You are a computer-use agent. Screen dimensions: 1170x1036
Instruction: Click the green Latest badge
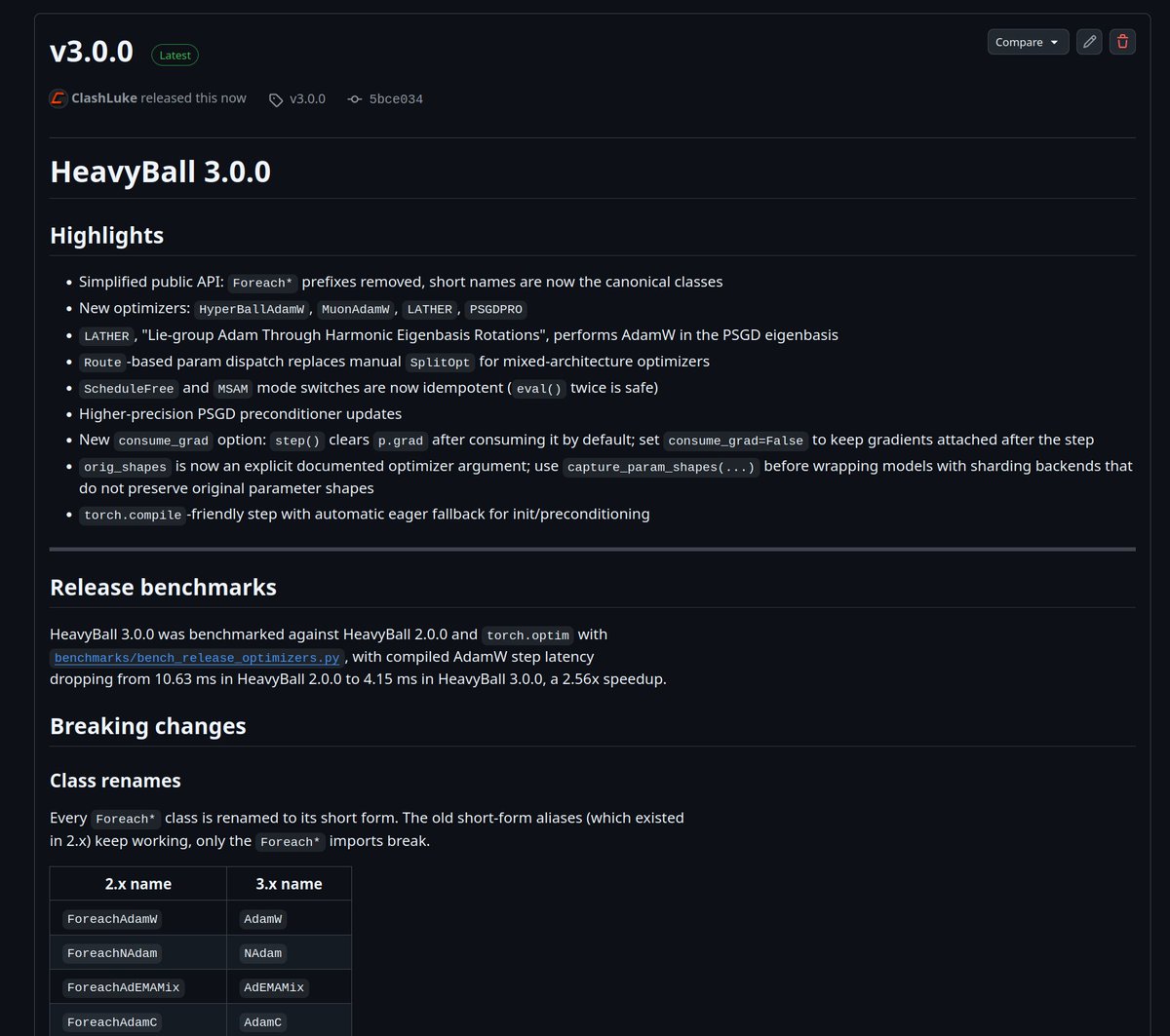pos(175,56)
